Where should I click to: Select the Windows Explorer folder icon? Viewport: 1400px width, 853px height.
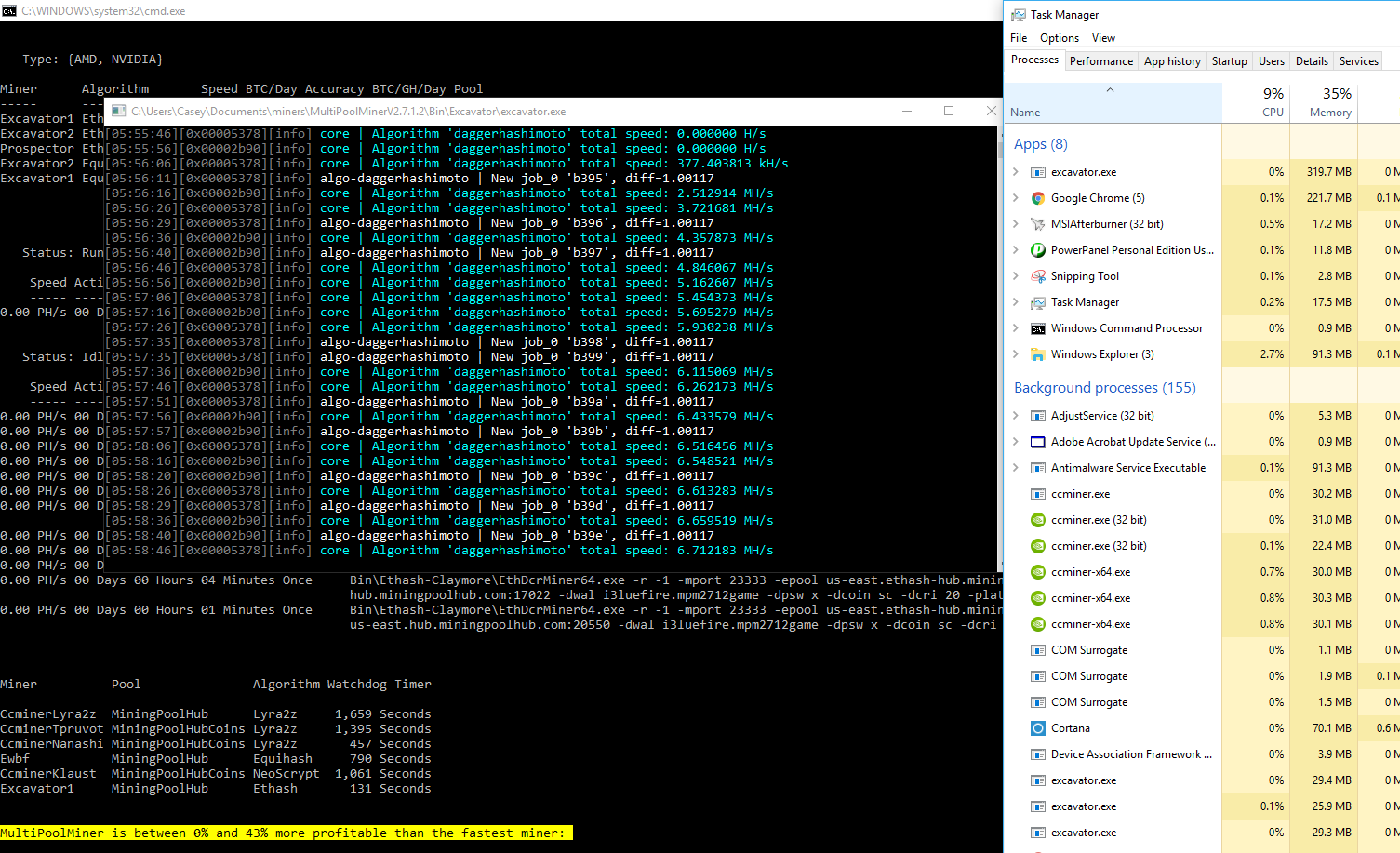coord(1038,353)
